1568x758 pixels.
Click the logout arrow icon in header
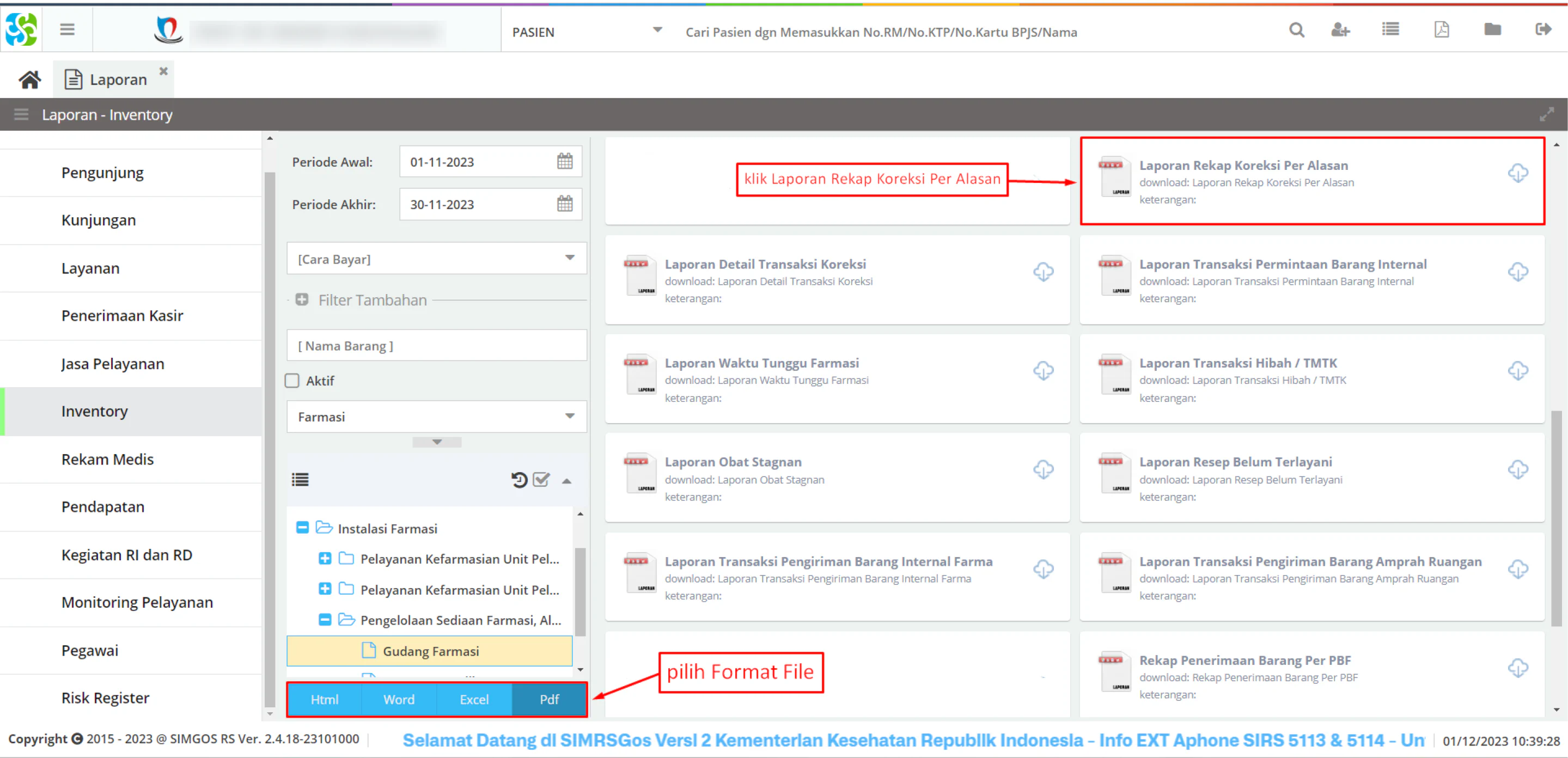coord(1543,30)
